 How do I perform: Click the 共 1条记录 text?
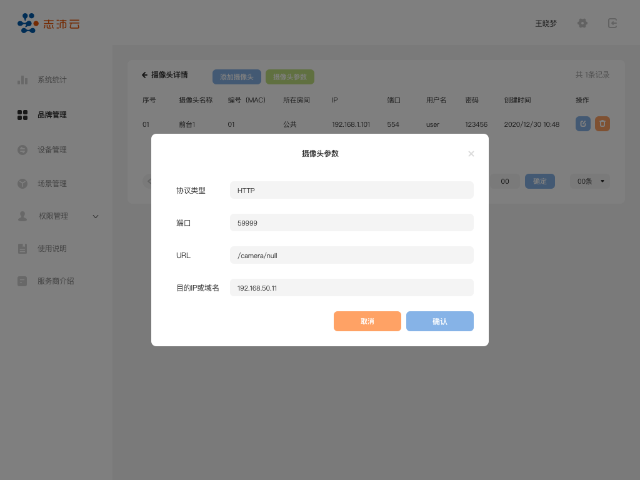(592, 75)
